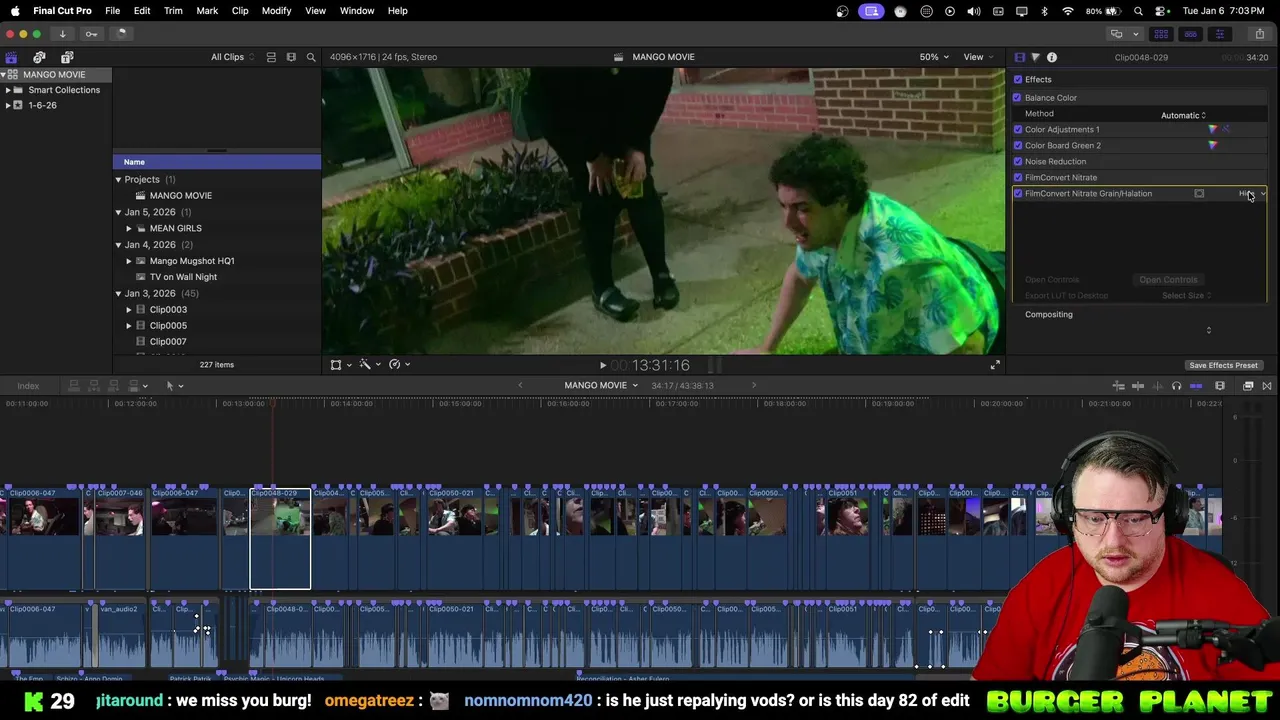Screen dimensions: 1280x720
Task: Open enhancements magic wand menu under viewer
Action: (368, 364)
